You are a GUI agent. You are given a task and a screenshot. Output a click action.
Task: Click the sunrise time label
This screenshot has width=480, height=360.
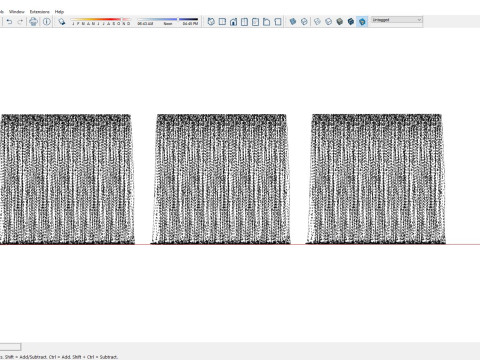(145, 24)
